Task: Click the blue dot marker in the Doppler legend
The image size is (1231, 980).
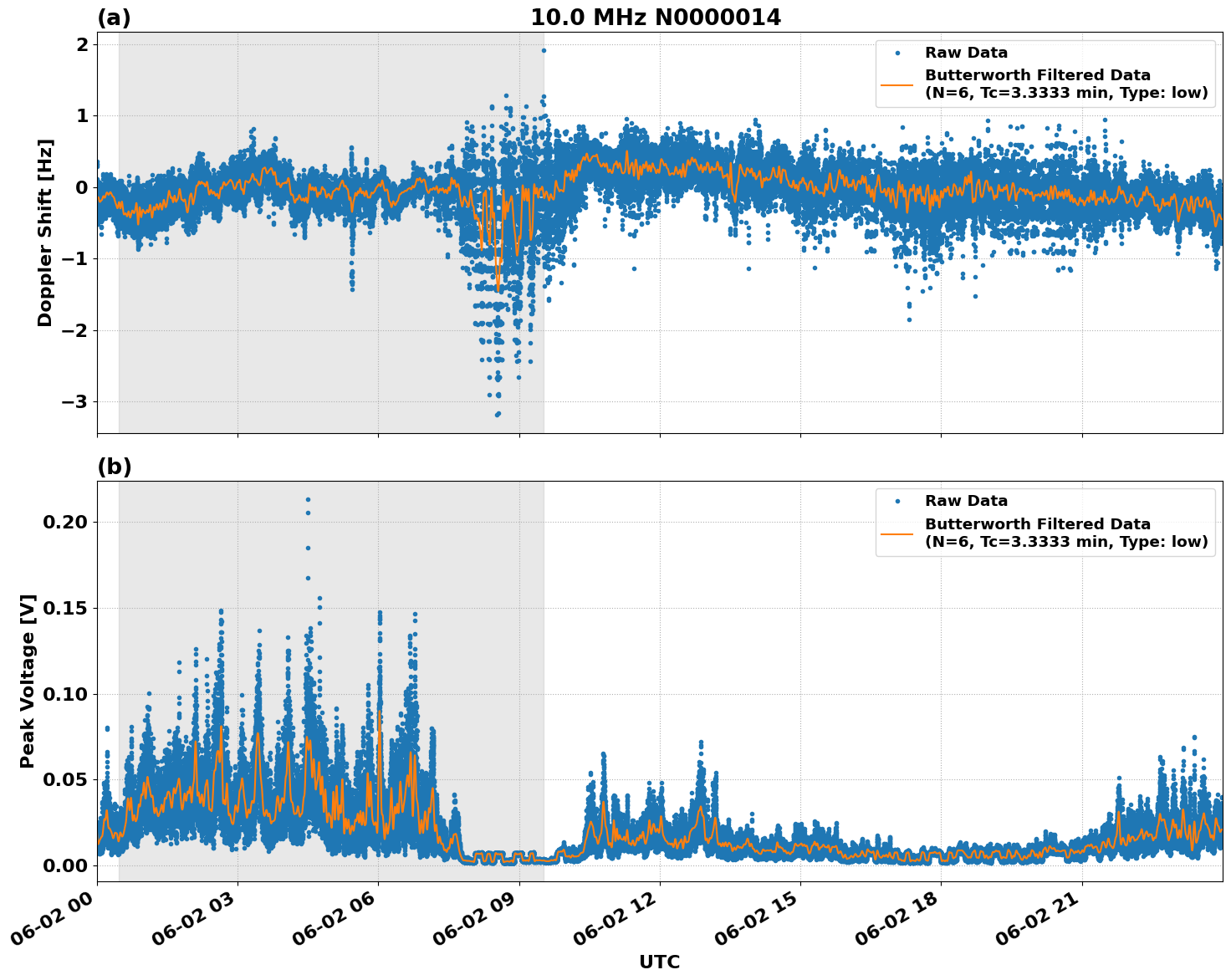Action: pyautogui.click(x=897, y=53)
